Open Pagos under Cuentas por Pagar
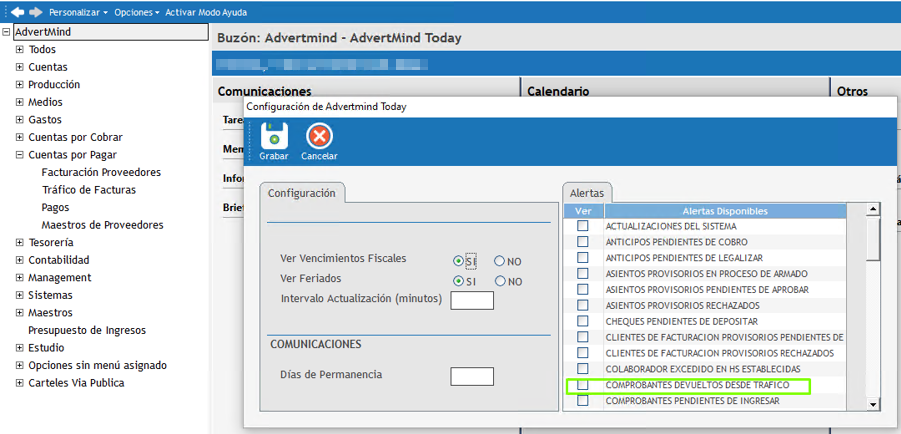The image size is (901, 434). click(55, 208)
